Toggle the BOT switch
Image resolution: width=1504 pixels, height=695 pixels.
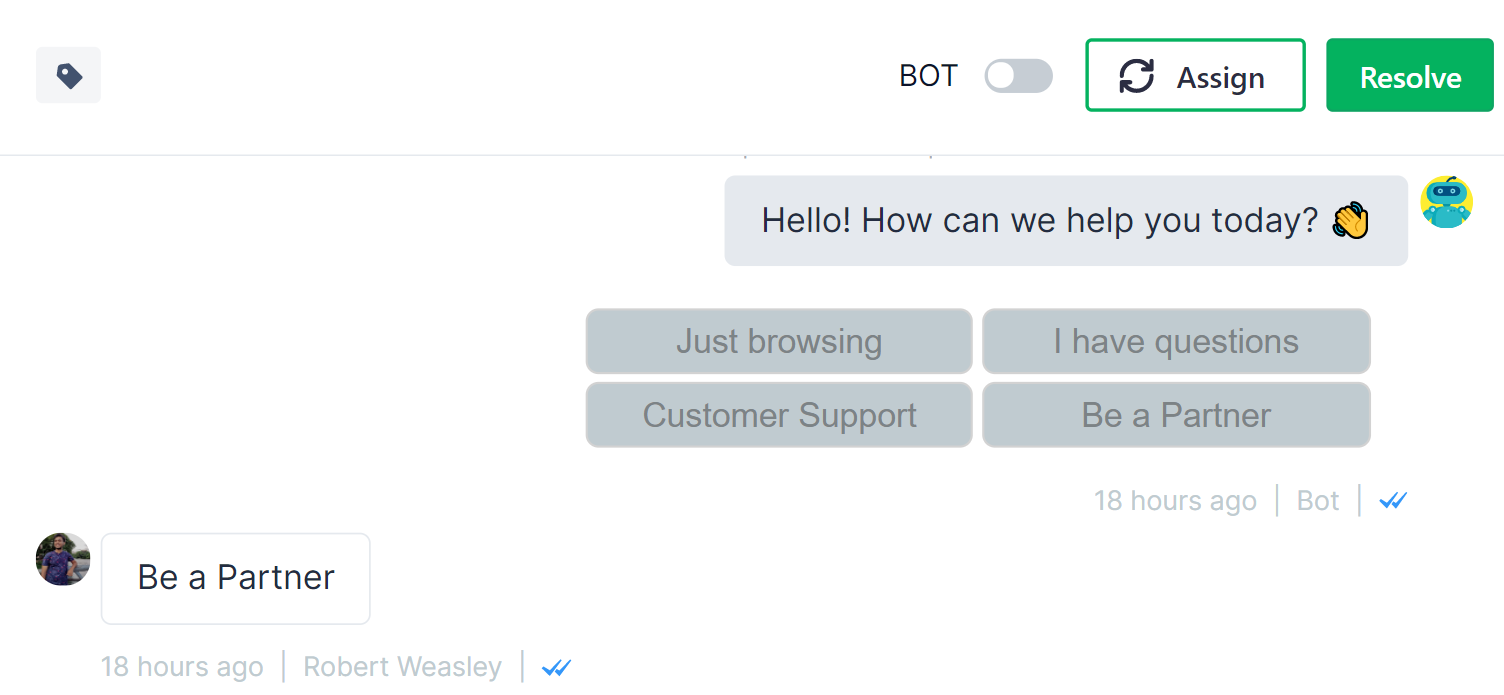pyautogui.click(x=1018, y=76)
